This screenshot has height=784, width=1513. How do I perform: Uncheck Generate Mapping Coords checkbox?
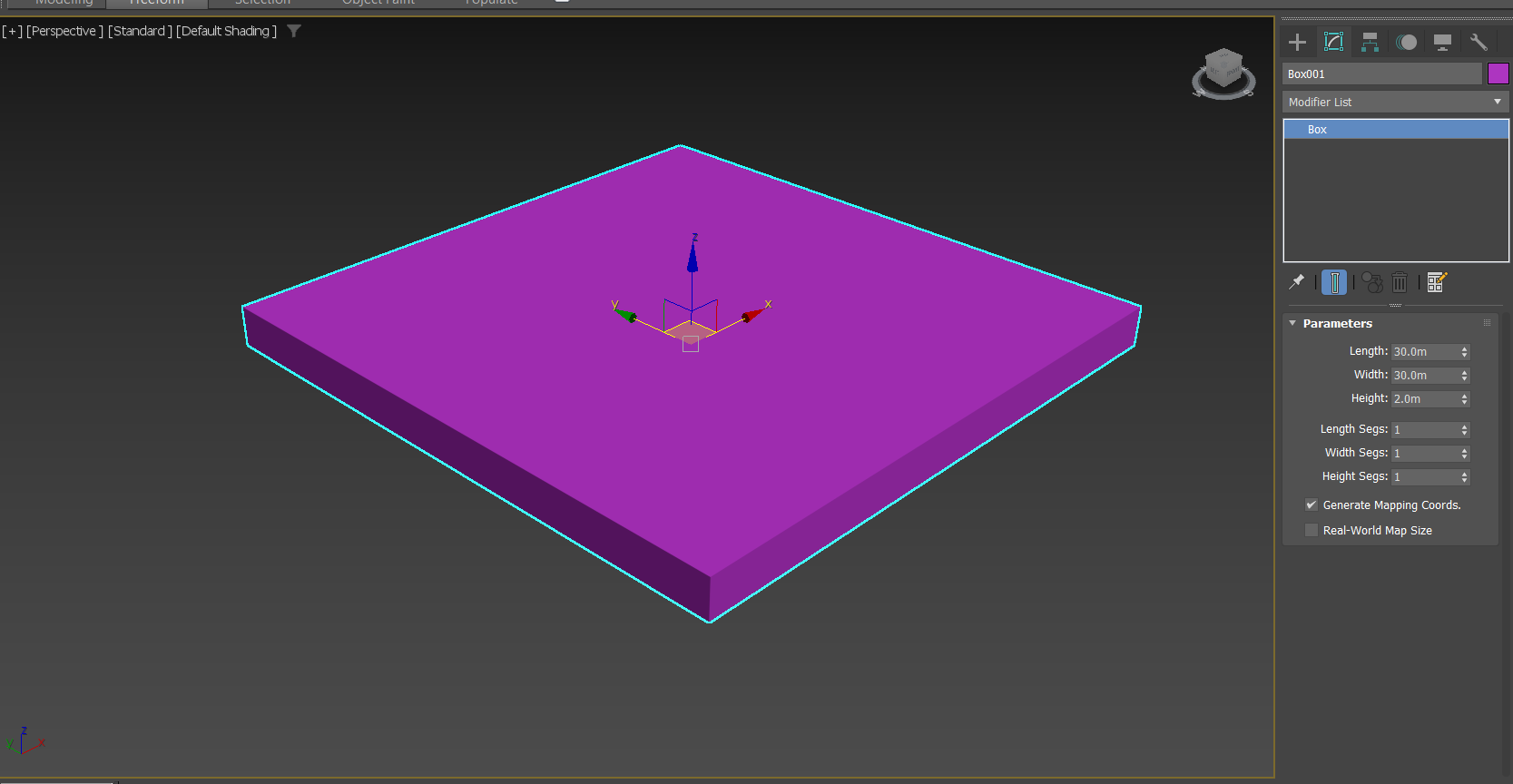pos(1312,505)
